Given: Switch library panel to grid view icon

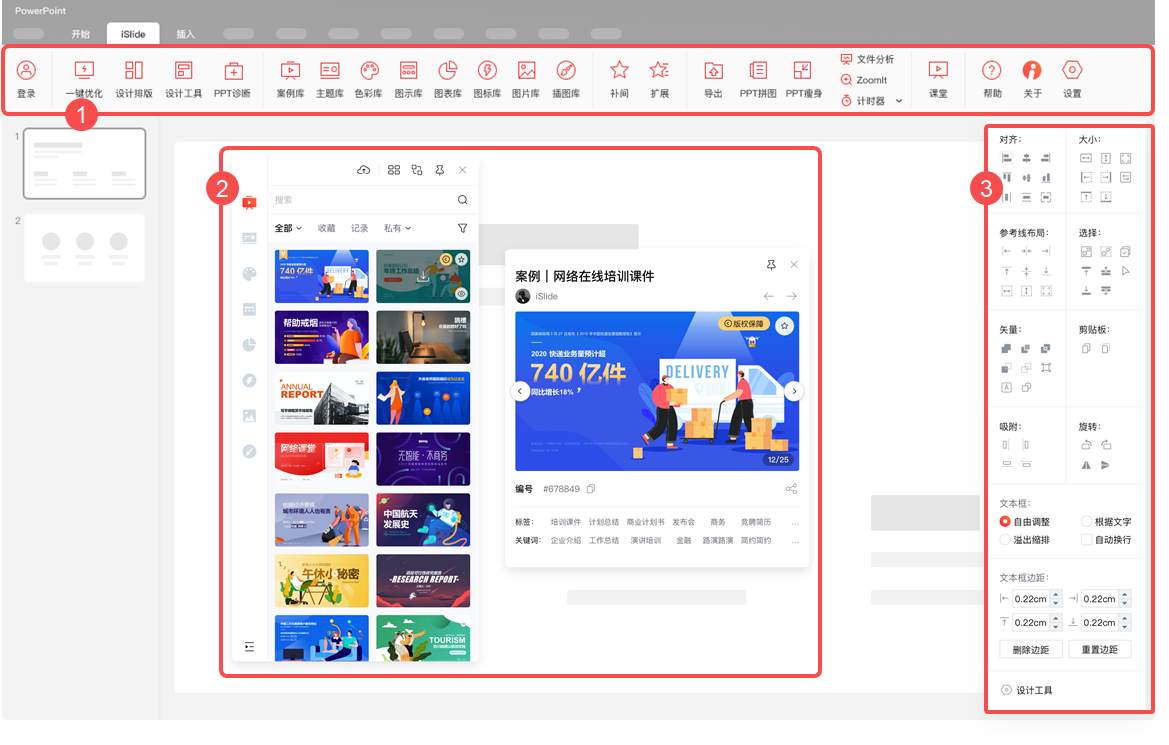Looking at the screenshot, I should 394,170.
